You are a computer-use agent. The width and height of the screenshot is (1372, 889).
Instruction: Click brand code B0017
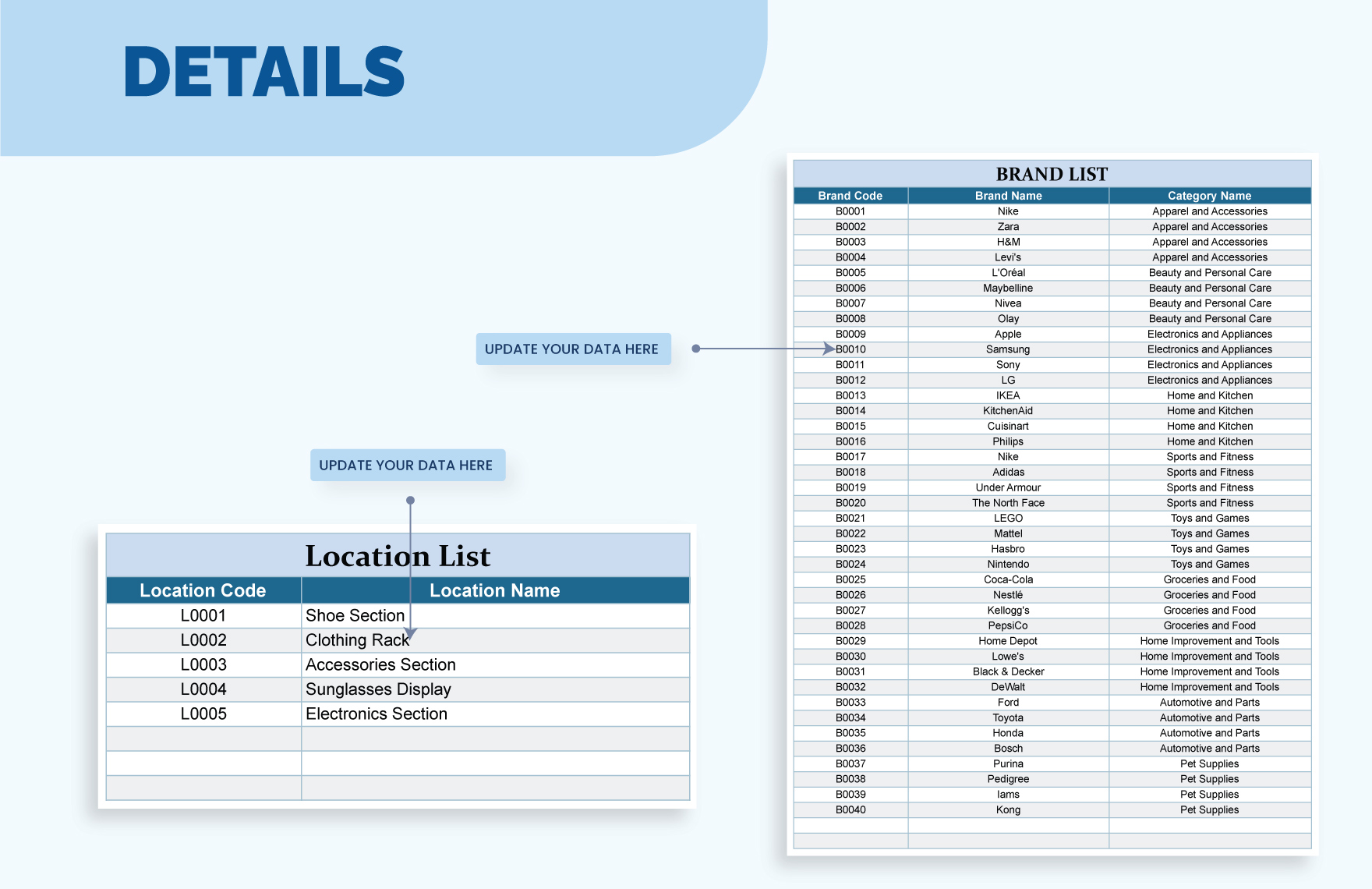pos(850,457)
